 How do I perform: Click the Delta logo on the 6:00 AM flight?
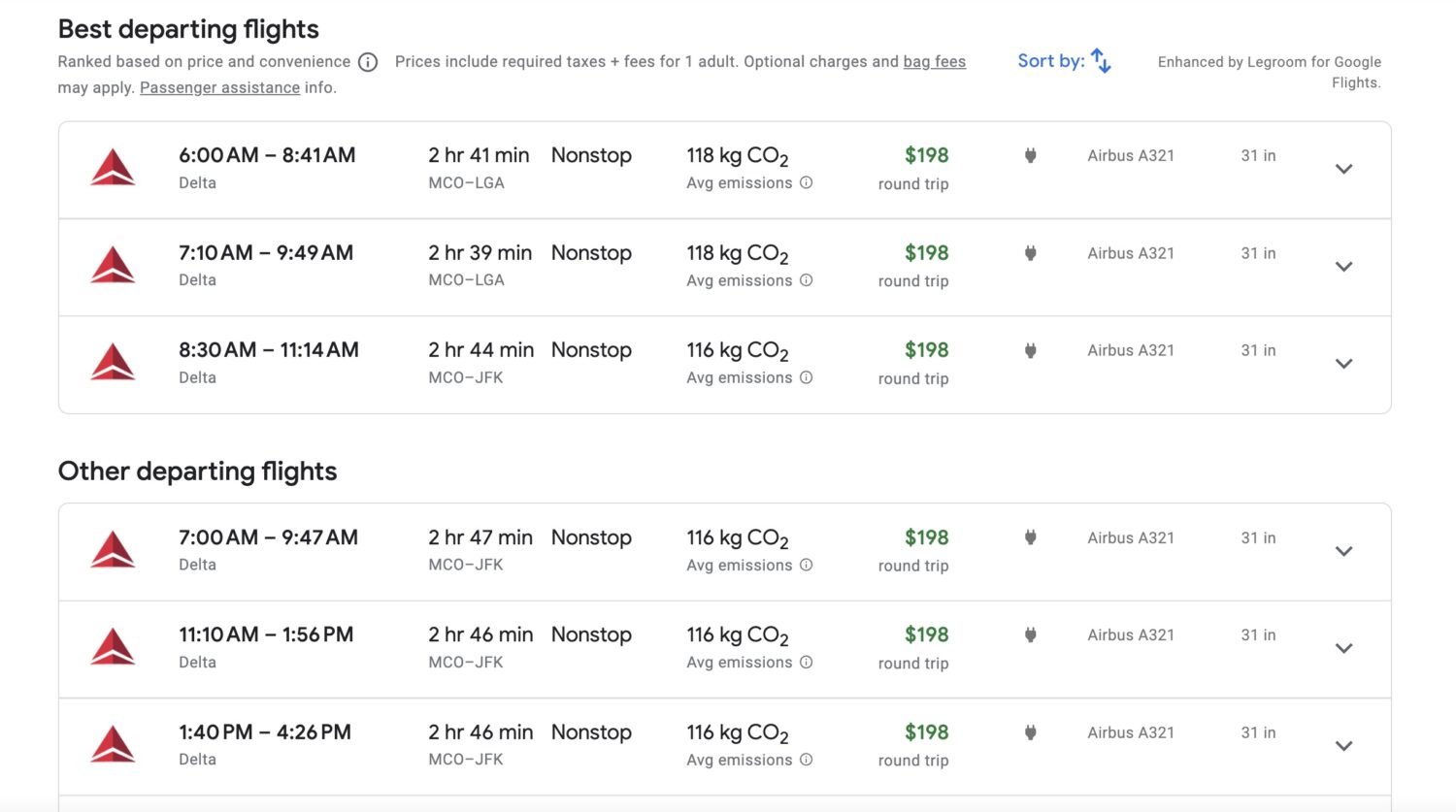(x=114, y=167)
